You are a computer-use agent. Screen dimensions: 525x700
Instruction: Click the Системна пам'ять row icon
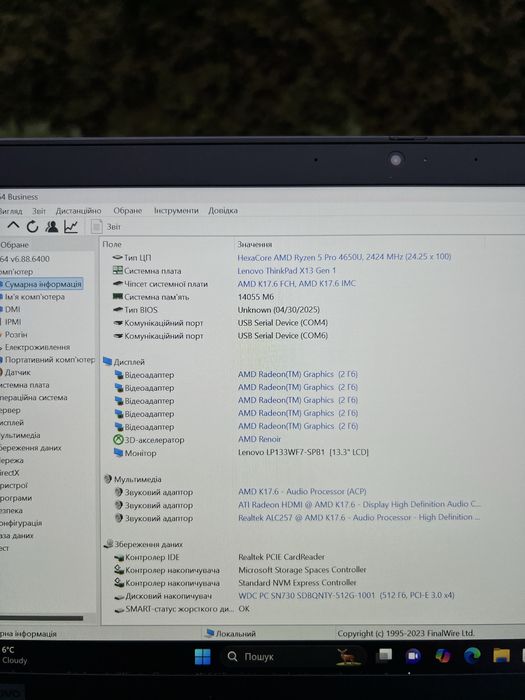[x=118, y=296]
